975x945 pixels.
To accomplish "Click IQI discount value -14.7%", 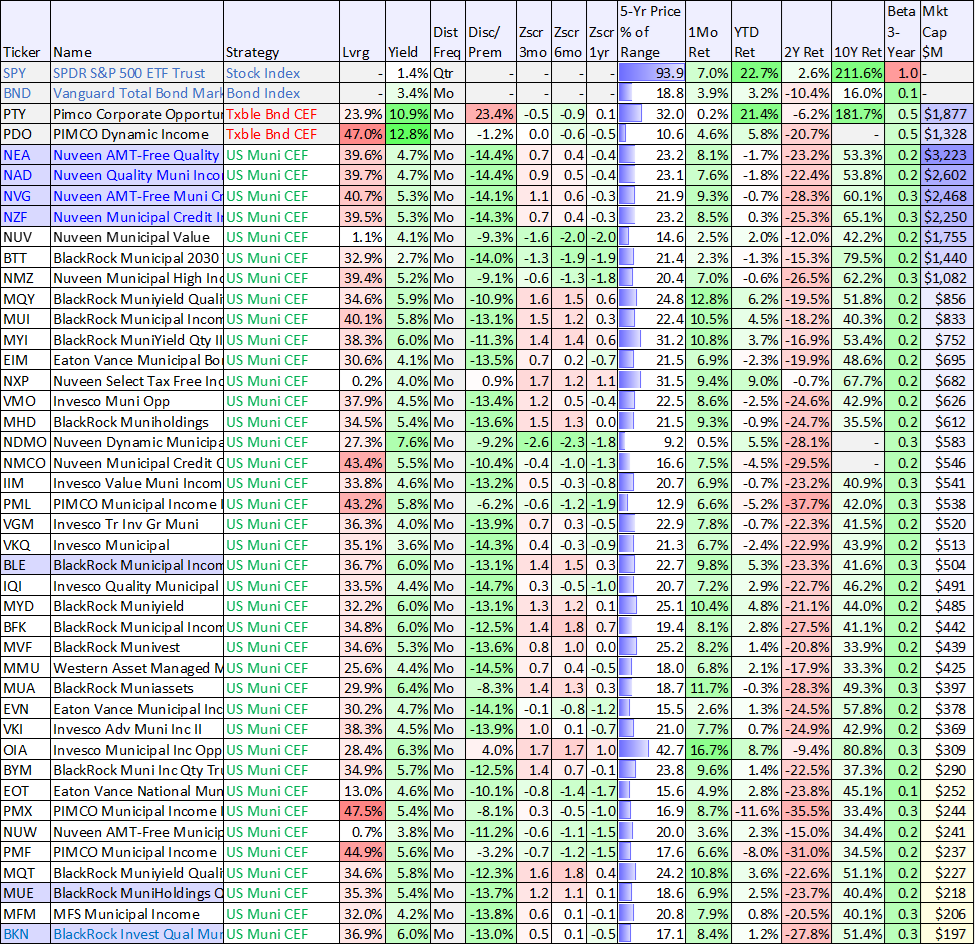I will pos(491,586).
